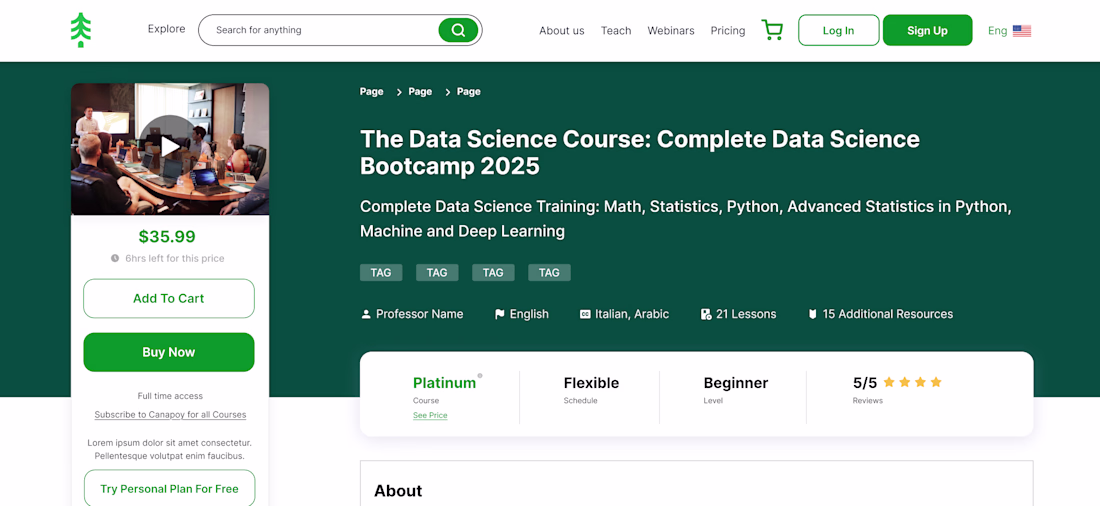This screenshot has width=1100, height=506.
Task: Click the professor person icon
Action: tap(366, 314)
